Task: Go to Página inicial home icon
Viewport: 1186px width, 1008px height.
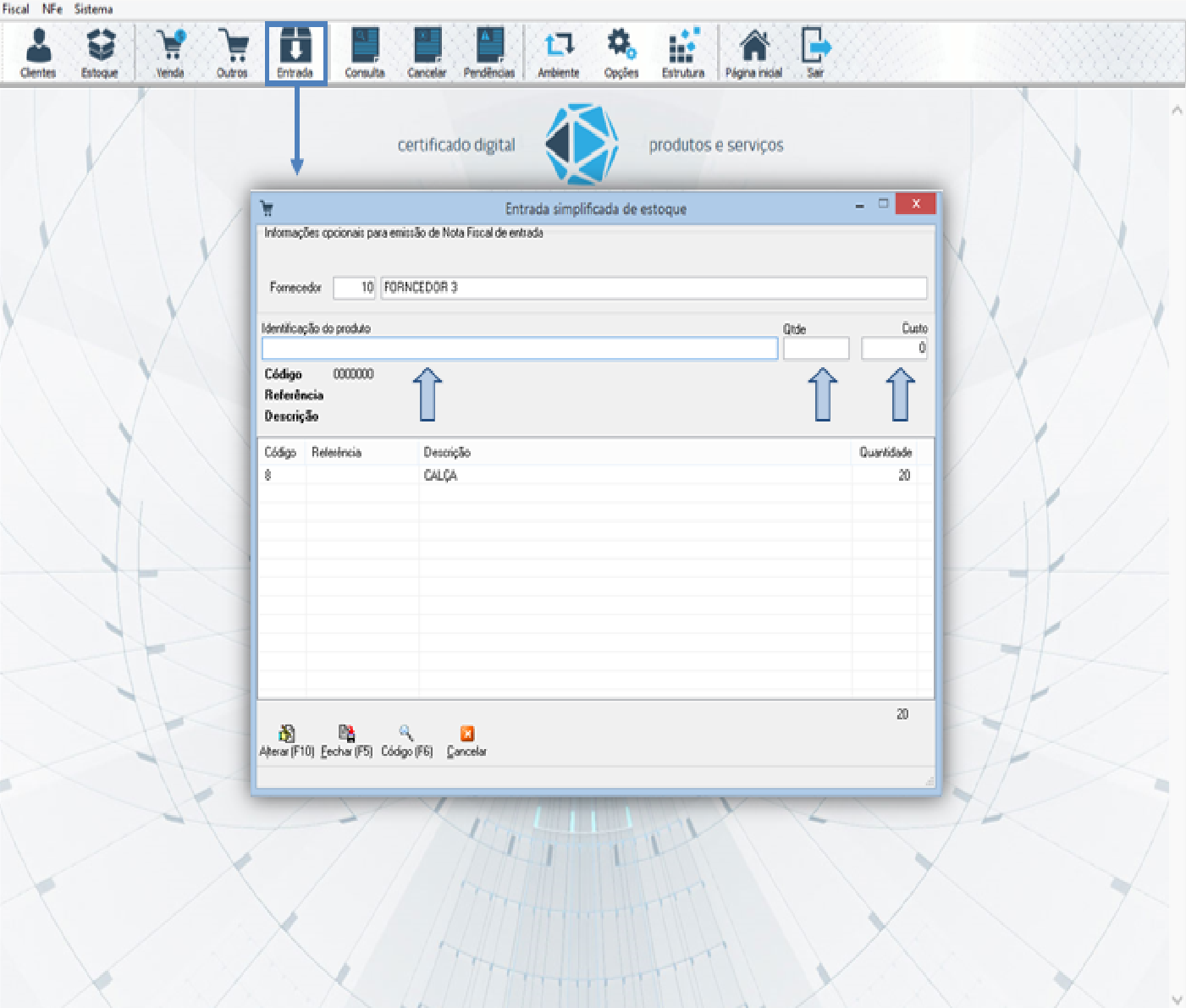Action: 754,52
